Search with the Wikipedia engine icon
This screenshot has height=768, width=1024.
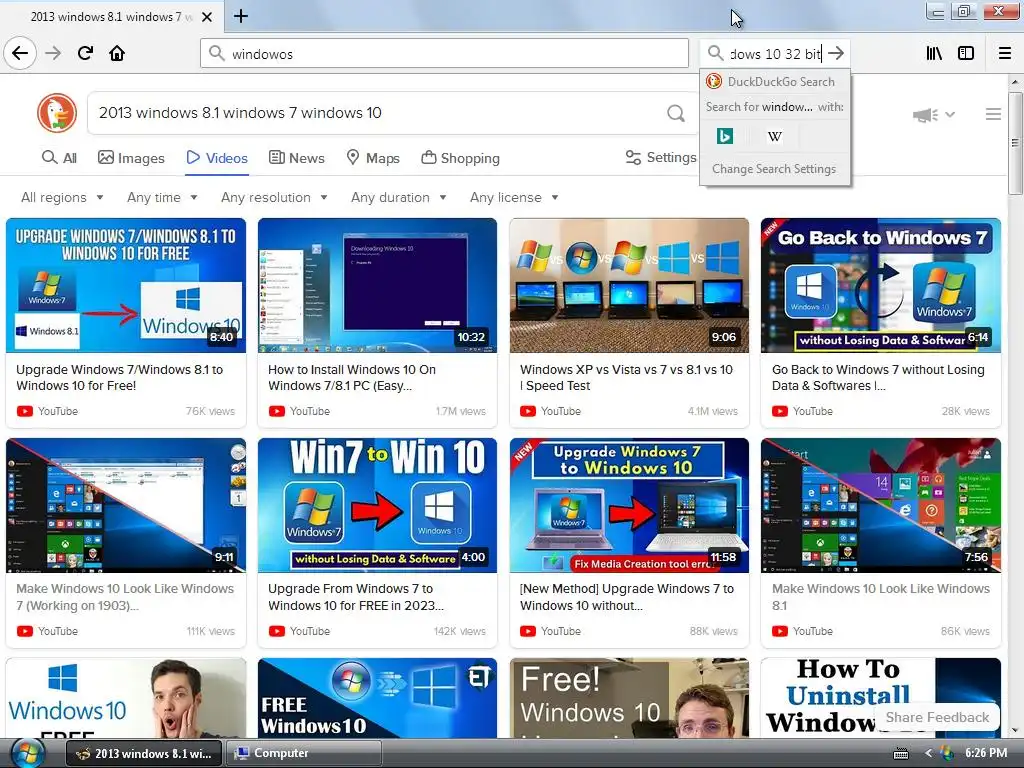point(775,136)
